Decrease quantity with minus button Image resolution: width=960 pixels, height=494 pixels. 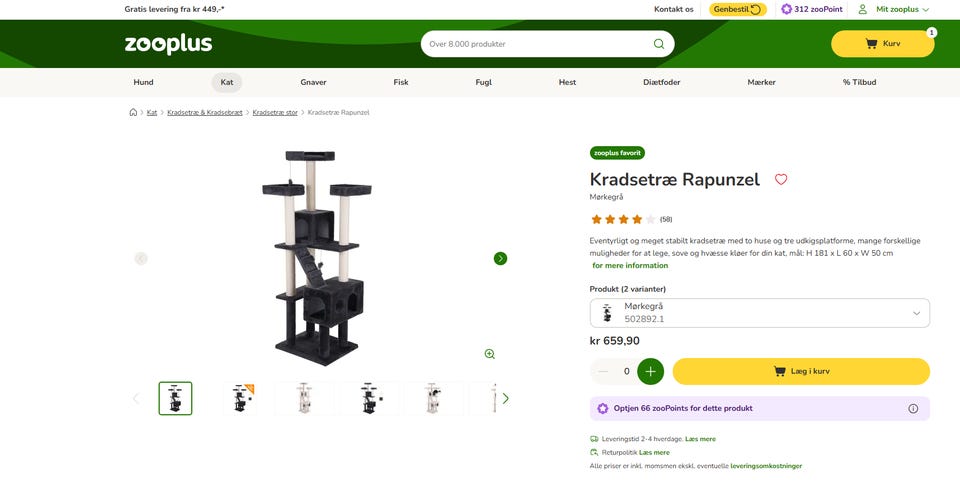click(603, 372)
